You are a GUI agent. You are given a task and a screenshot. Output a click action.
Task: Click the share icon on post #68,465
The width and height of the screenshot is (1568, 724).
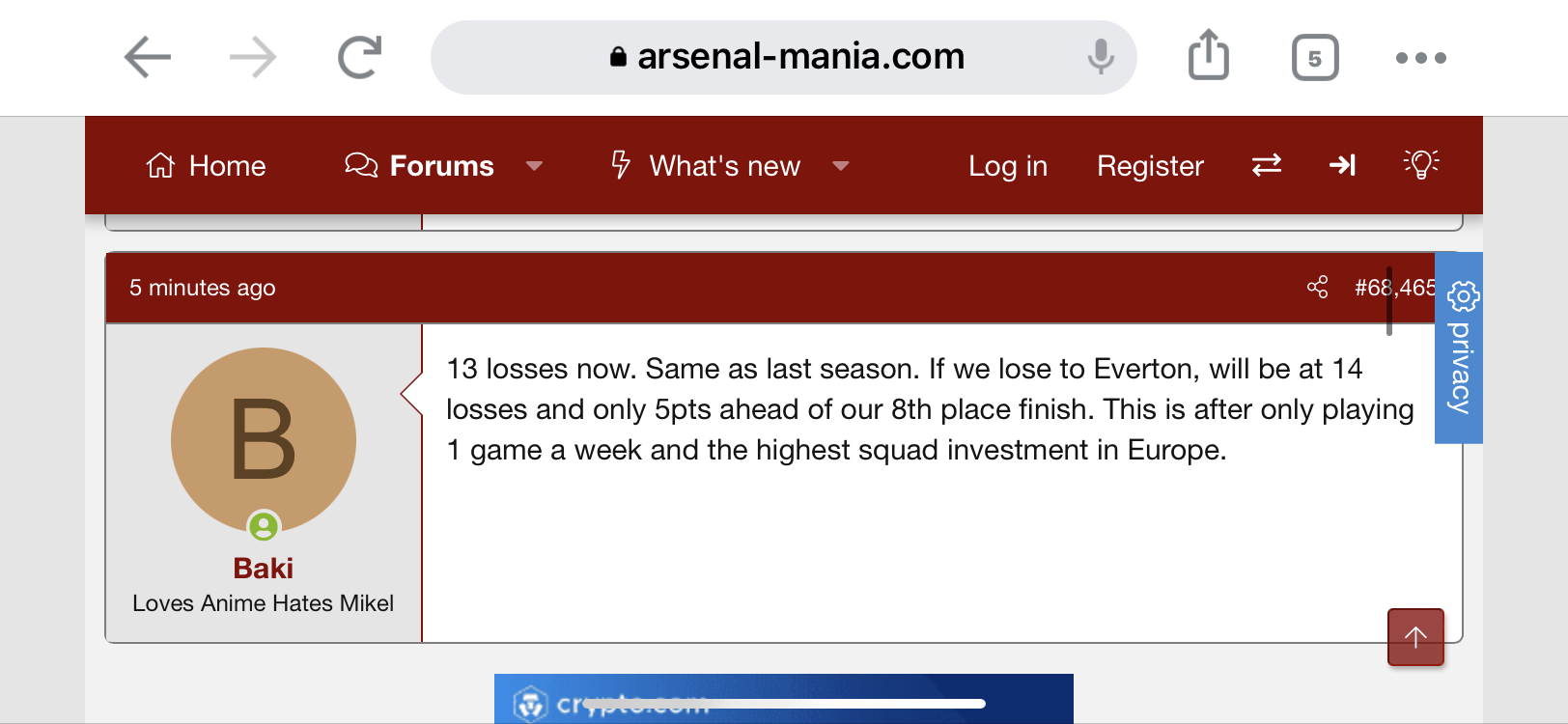pyautogui.click(x=1318, y=287)
